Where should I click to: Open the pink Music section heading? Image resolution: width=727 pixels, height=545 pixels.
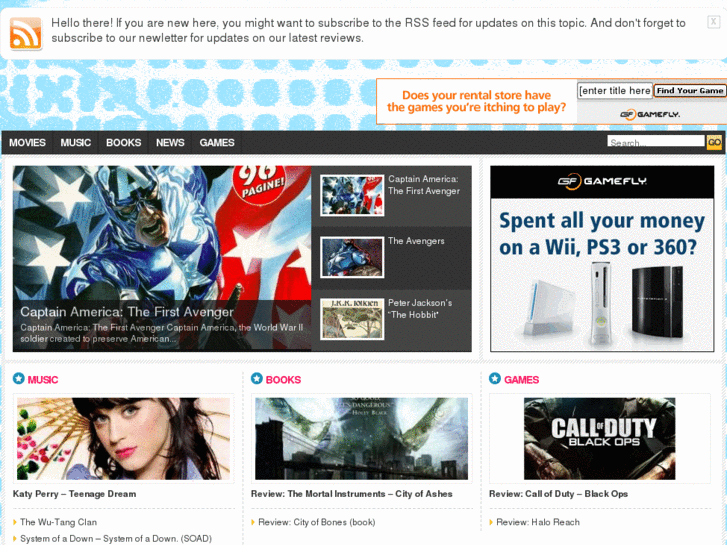click(43, 380)
